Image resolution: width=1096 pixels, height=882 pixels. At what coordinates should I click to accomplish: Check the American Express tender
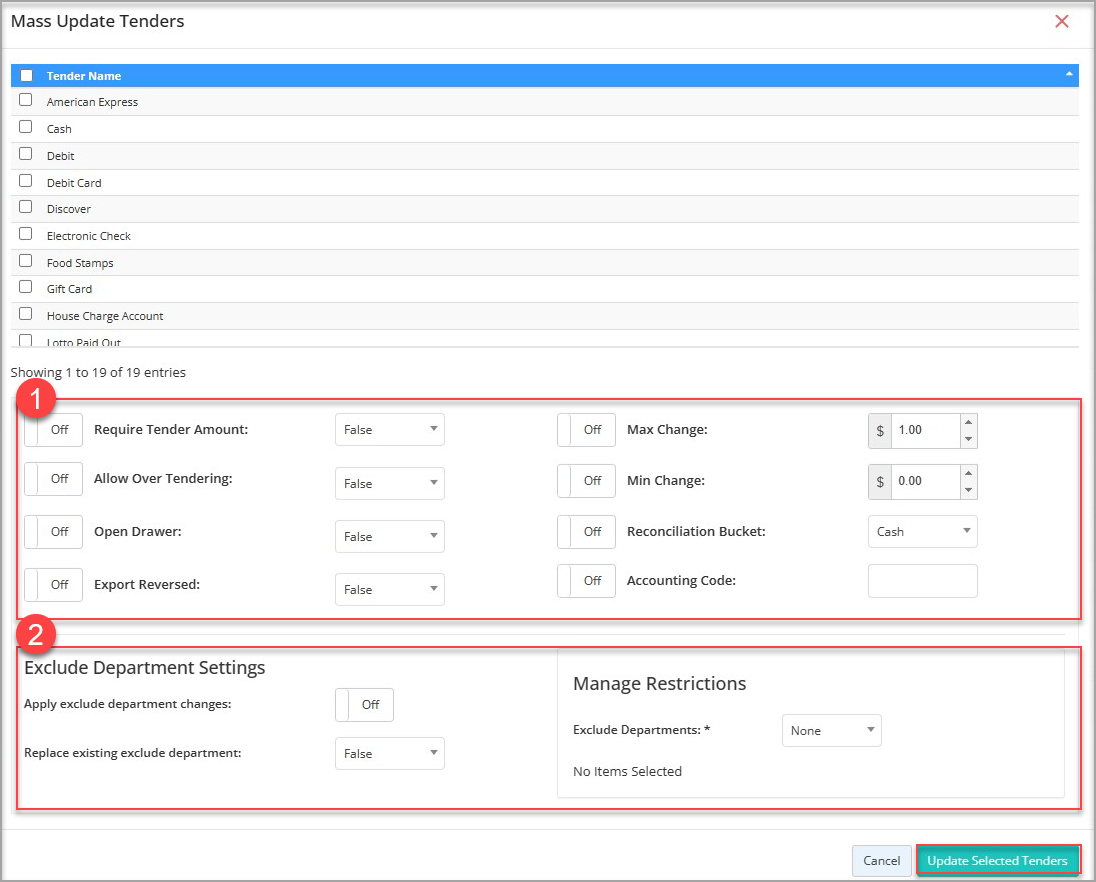[x=26, y=100]
